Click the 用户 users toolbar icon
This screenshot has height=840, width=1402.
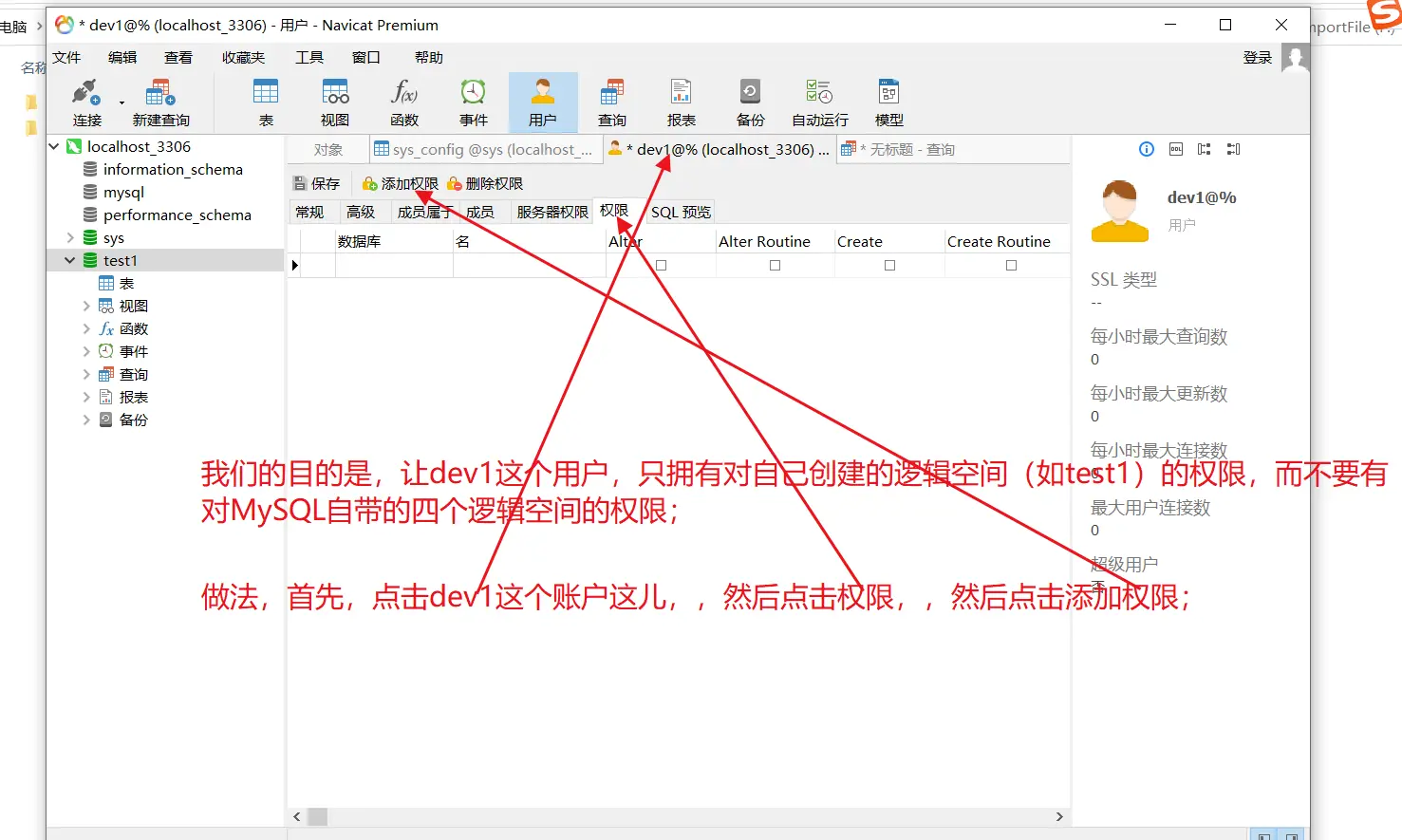point(543,103)
